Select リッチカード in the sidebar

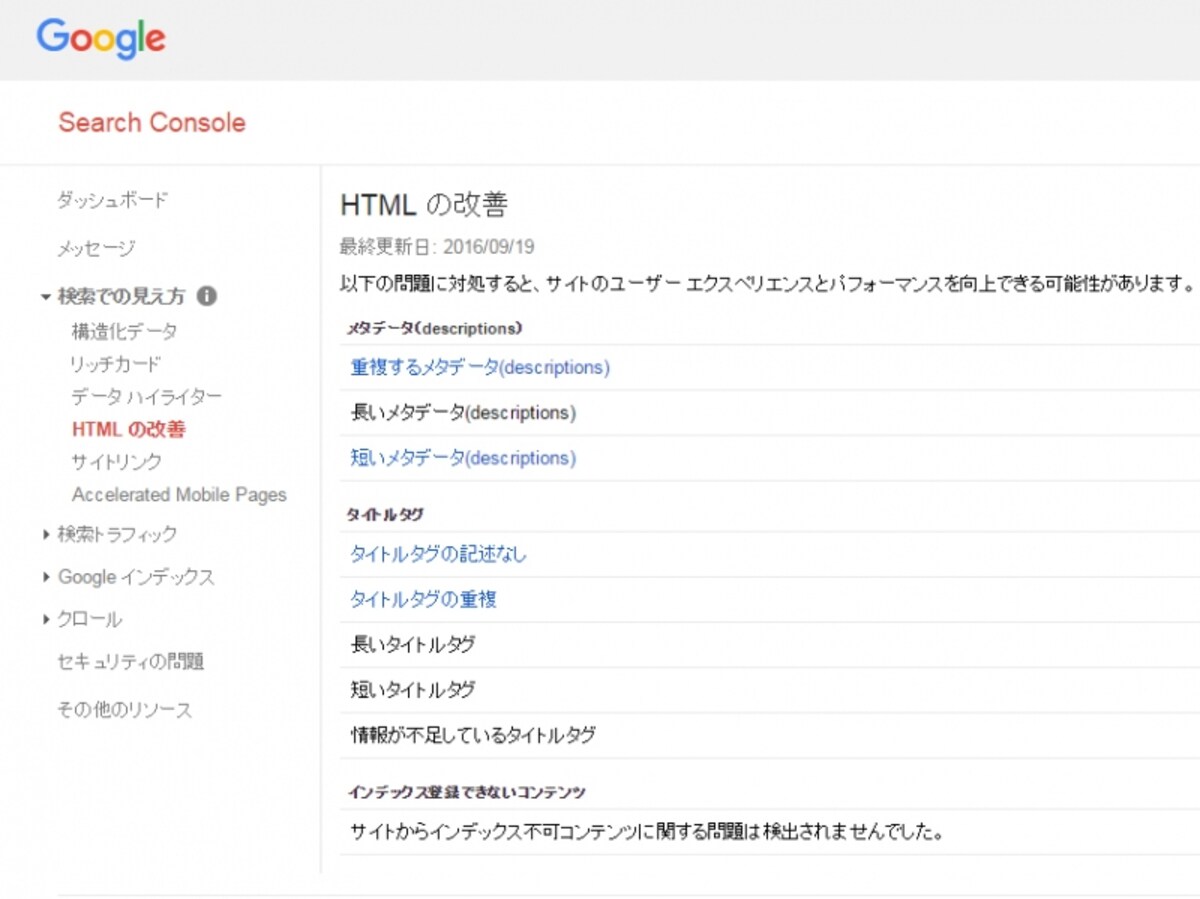coord(116,364)
